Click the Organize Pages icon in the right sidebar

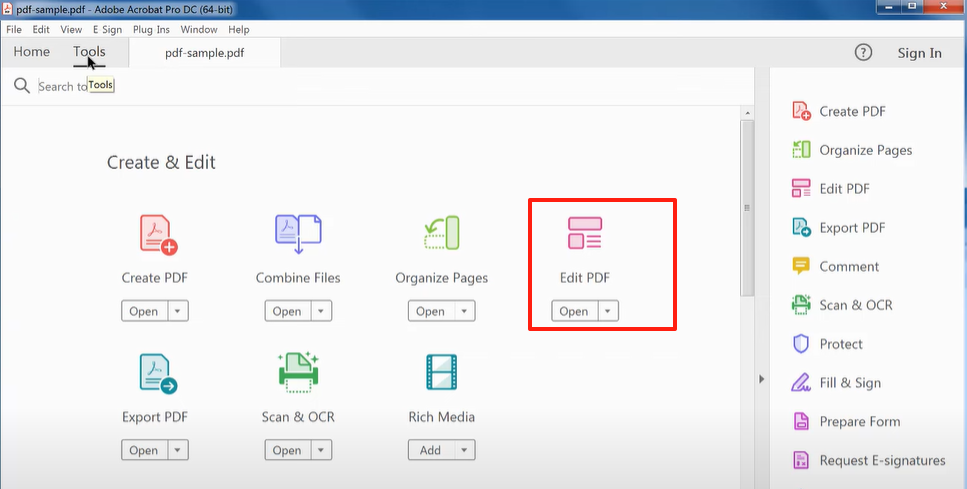pyautogui.click(x=801, y=150)
